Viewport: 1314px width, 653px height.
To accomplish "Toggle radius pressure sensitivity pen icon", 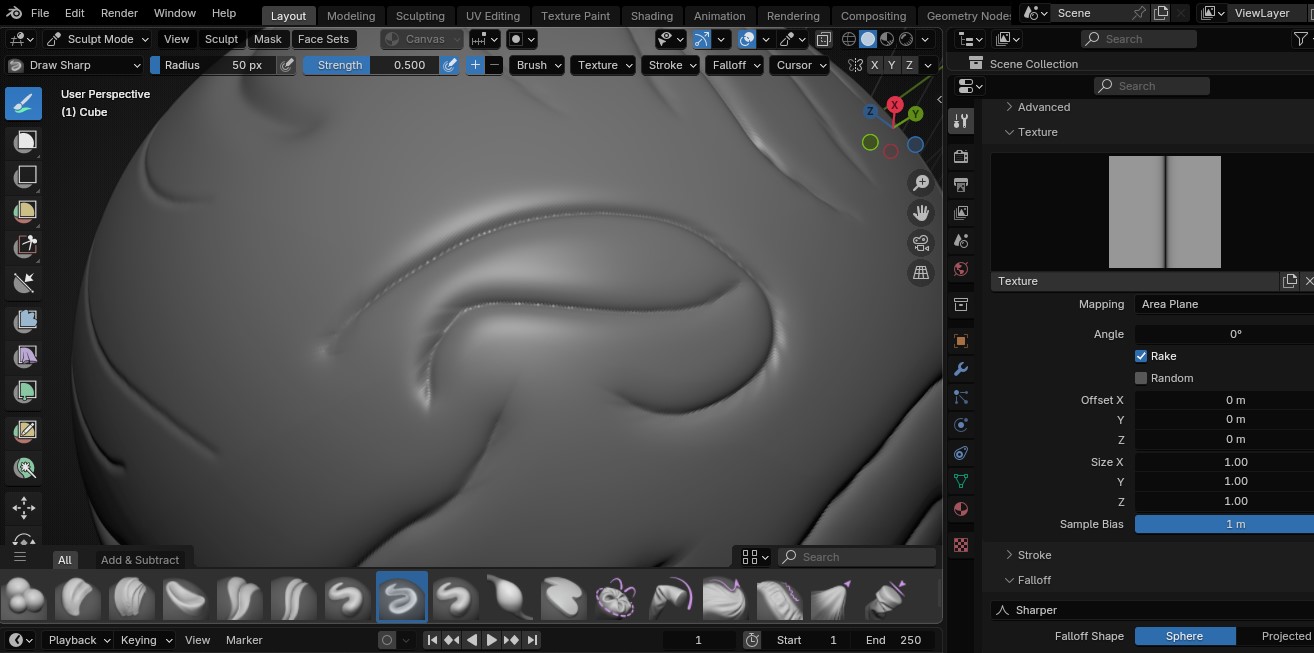I will click(x=287, y=65).
